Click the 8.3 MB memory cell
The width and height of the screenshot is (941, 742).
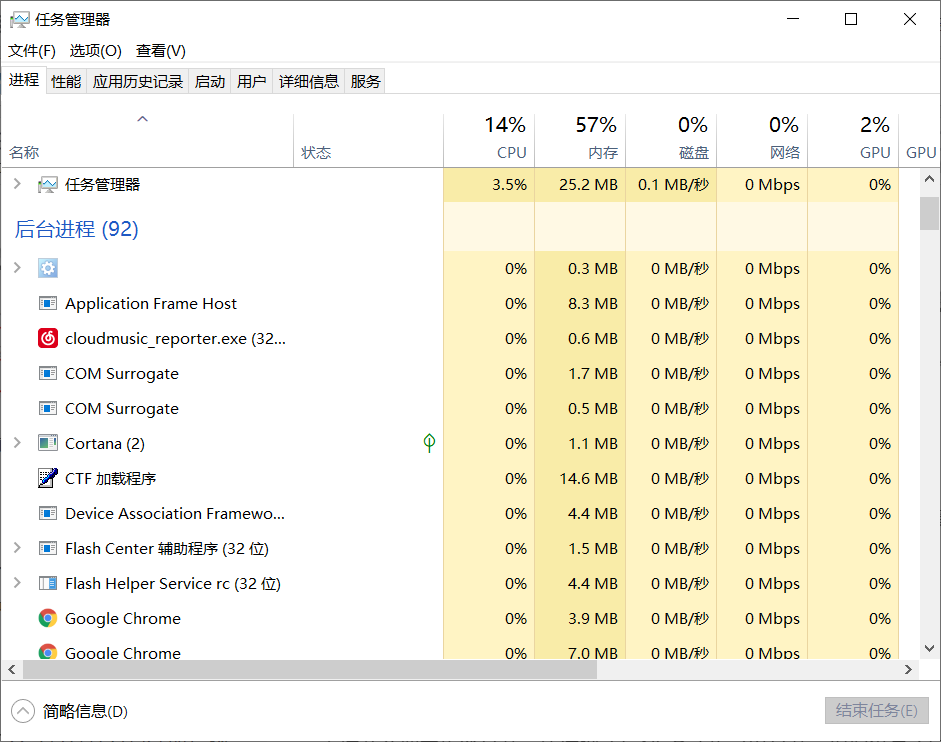pyautogui.click(x=580, y=303)
